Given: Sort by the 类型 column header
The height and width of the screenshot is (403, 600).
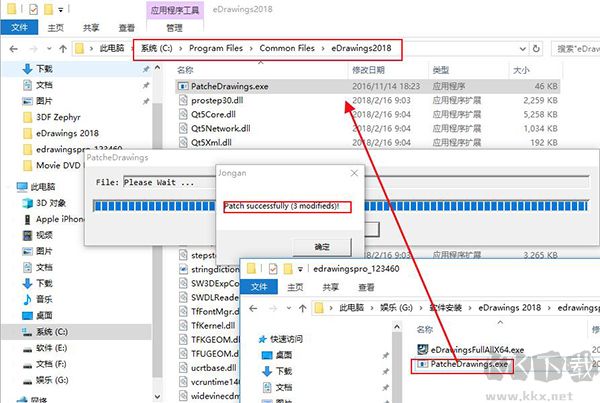Looking at the screenshot, I should pos(440,70).
